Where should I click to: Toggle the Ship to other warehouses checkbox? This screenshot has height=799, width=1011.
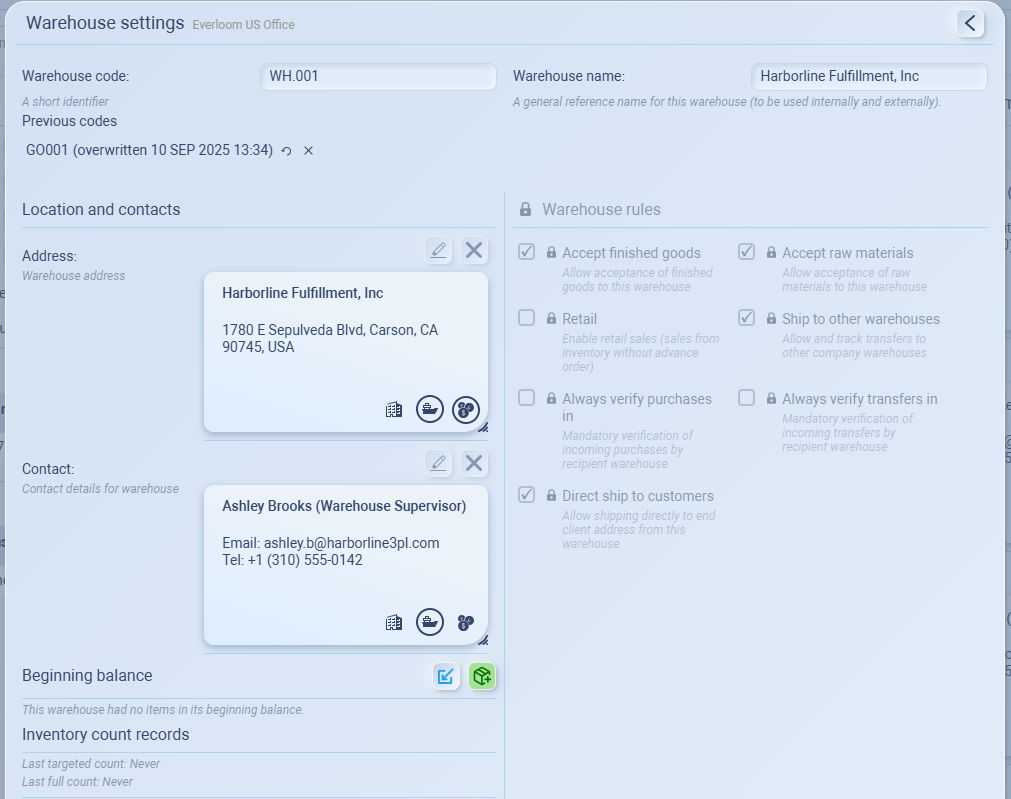(747, 318)
